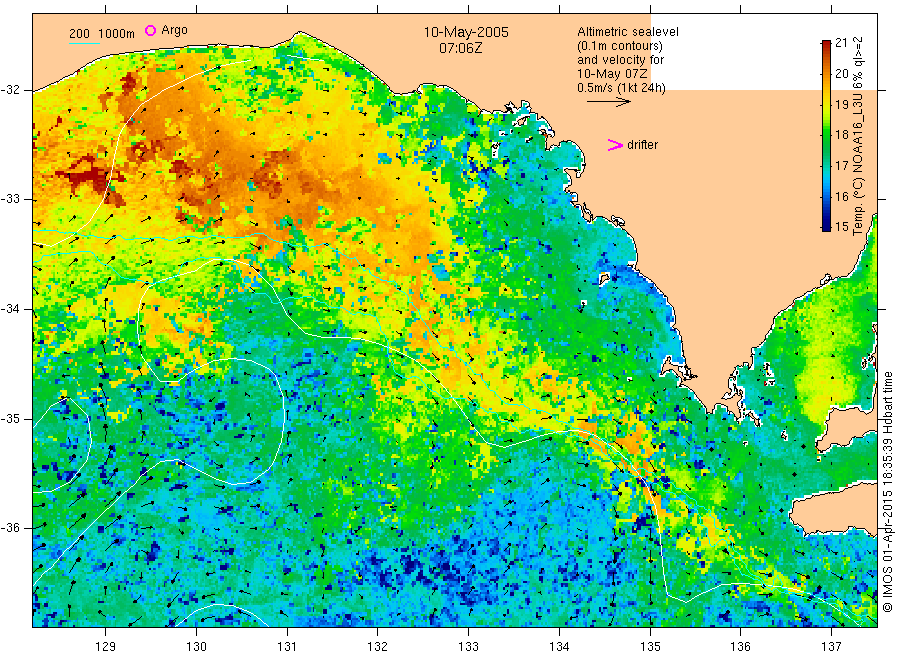900x660 pixels.
Task: Click 'and velocity for' legend line
Action: click(x=620, y=60)
